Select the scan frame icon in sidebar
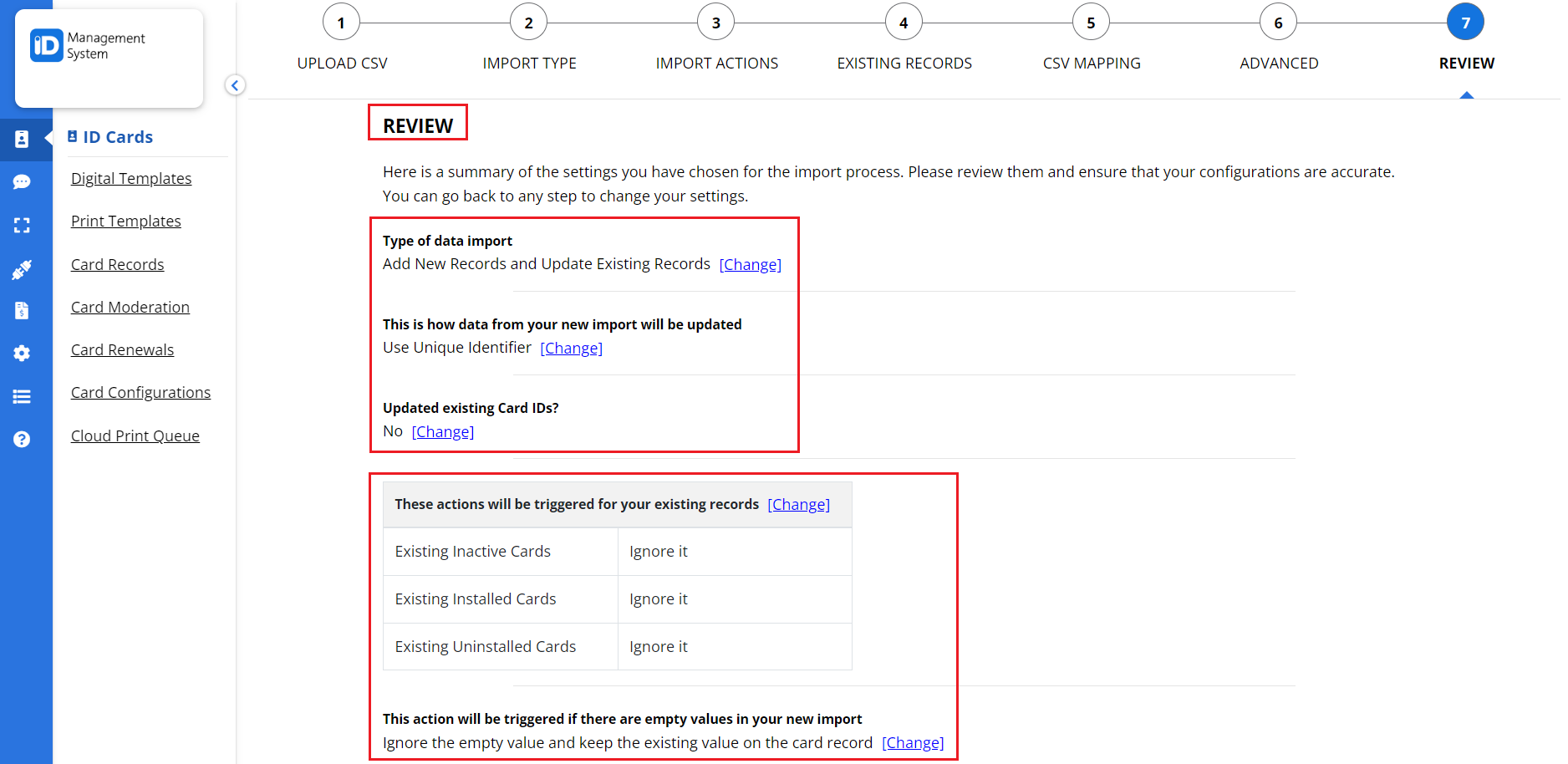Screen dimensions: 1568x764 point(22,226)
